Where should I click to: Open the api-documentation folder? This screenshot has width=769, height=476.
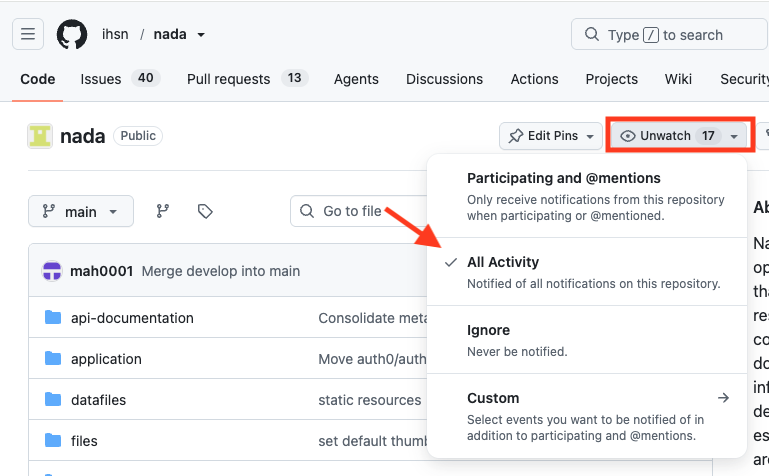pyautogui.click(x=132, y=318)
